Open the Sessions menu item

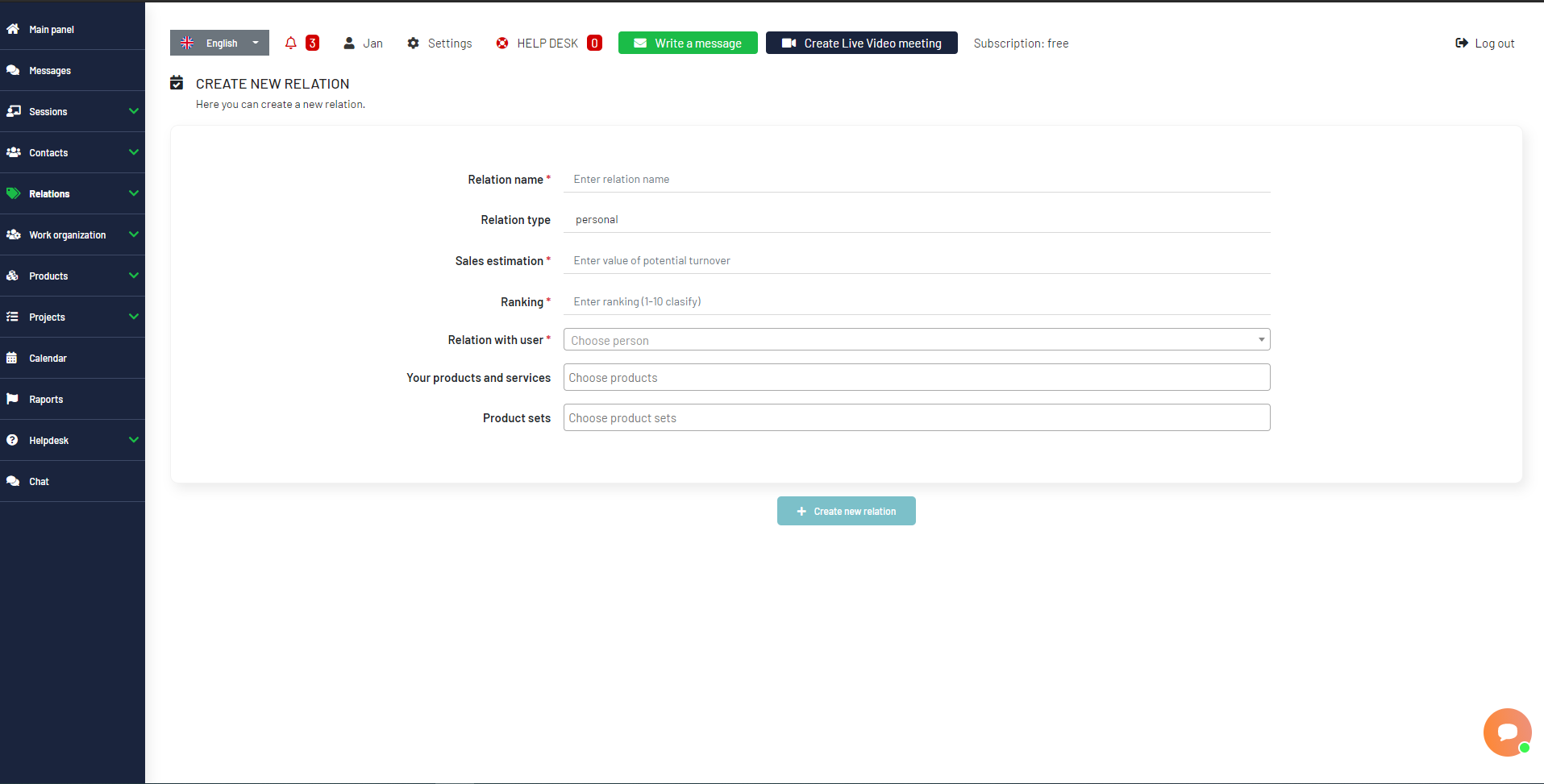48,111
